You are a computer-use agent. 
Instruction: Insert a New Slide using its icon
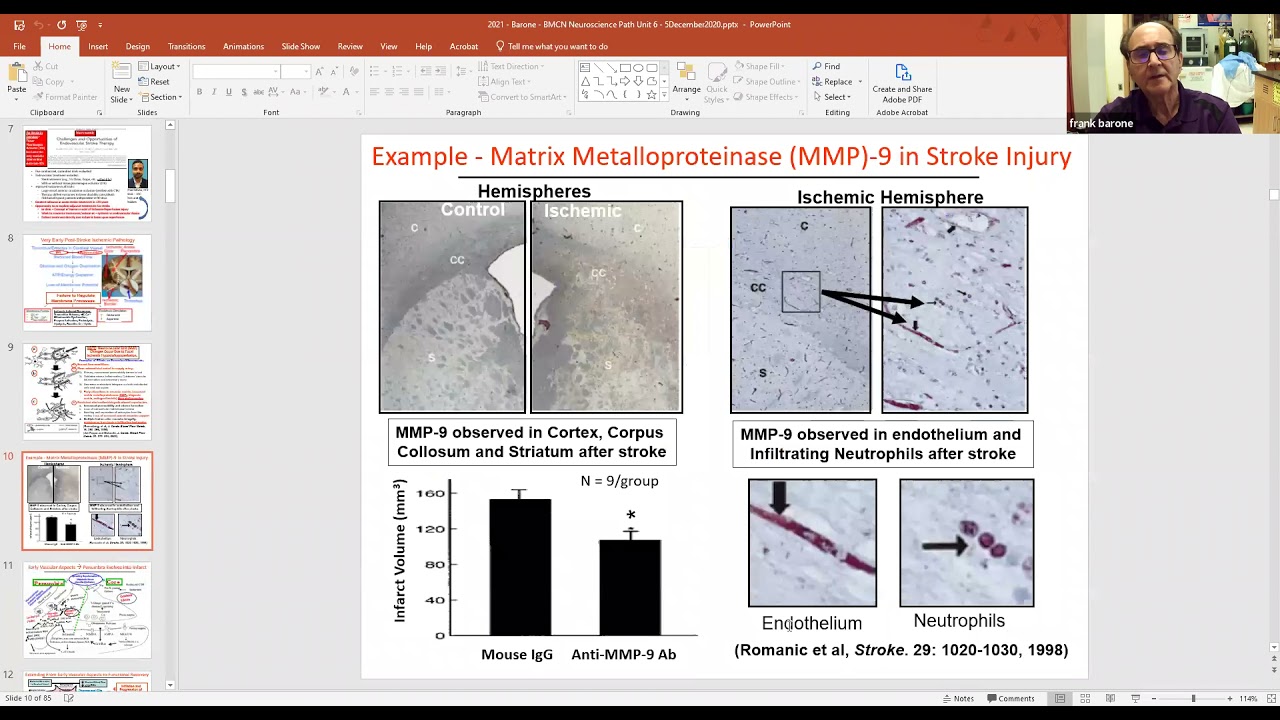(x=121, y=72)
